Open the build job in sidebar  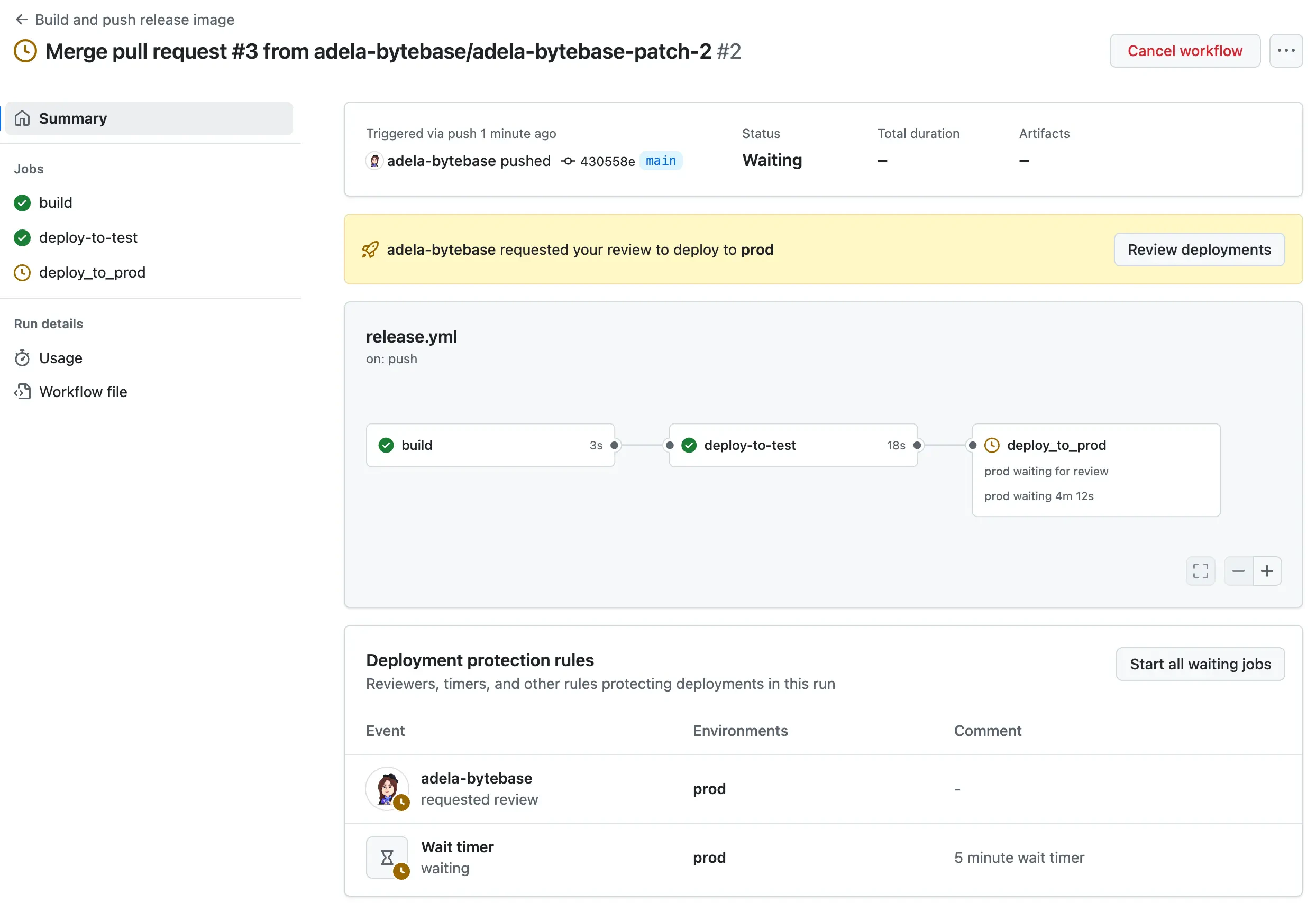click(56, 202)
